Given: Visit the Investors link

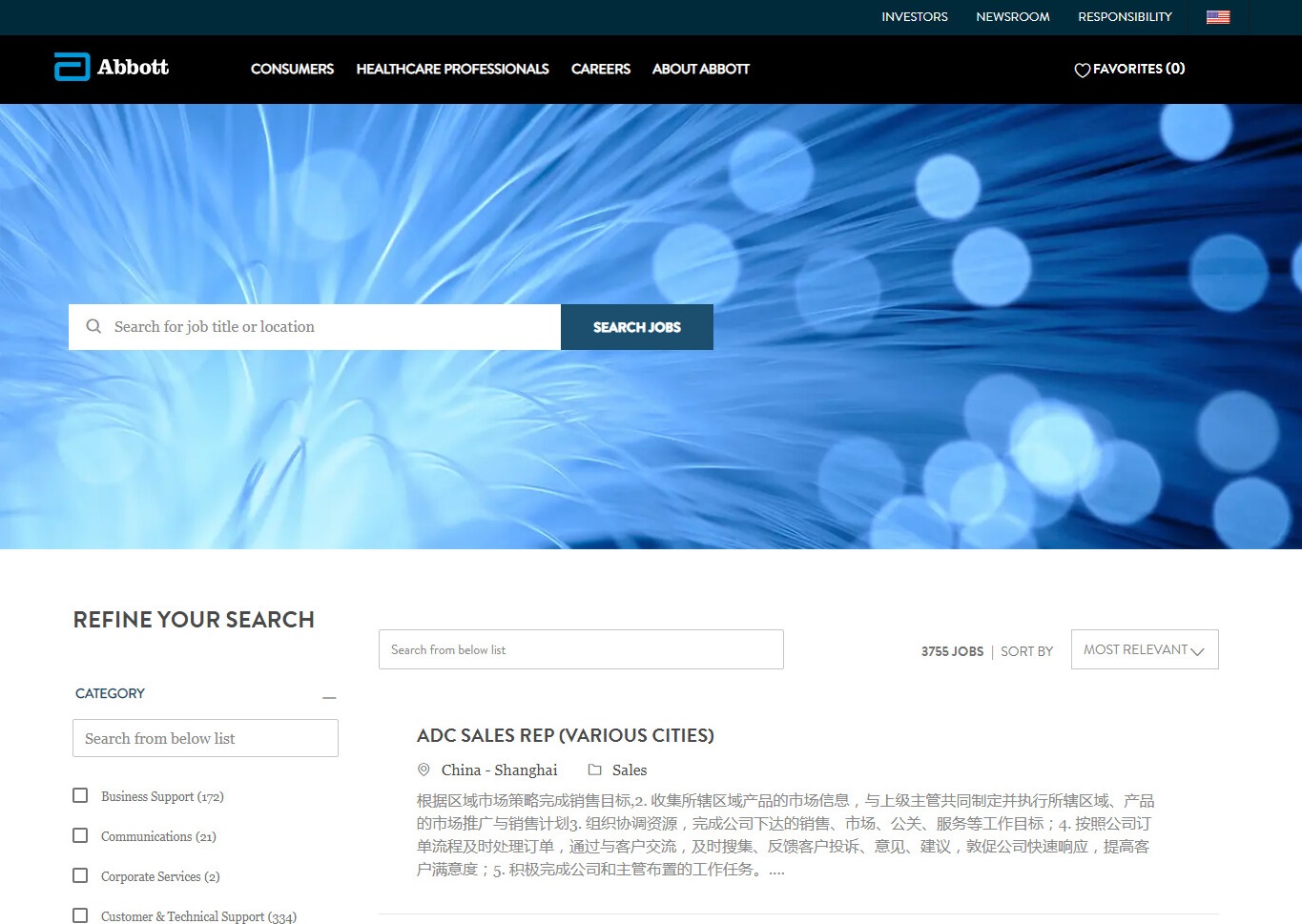Looking at the screenshot, I should tap(914, 17).
